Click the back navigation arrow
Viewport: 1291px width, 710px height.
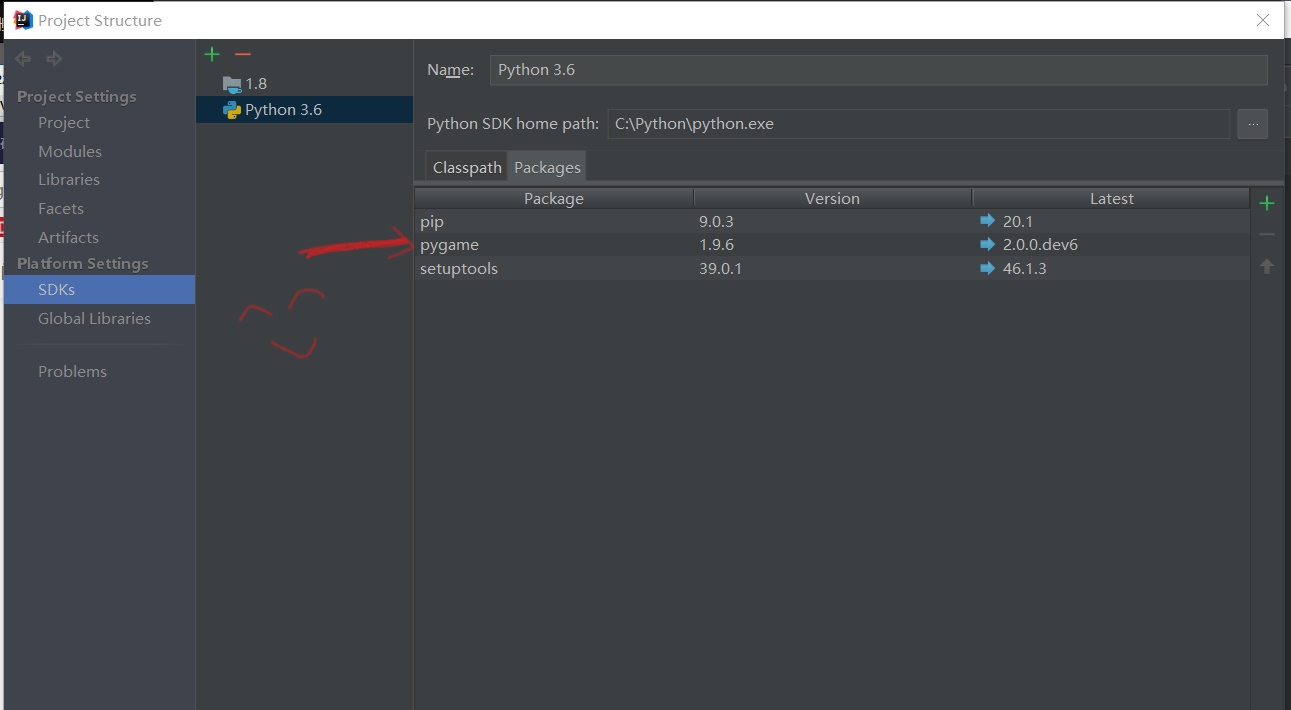(22, 58)
